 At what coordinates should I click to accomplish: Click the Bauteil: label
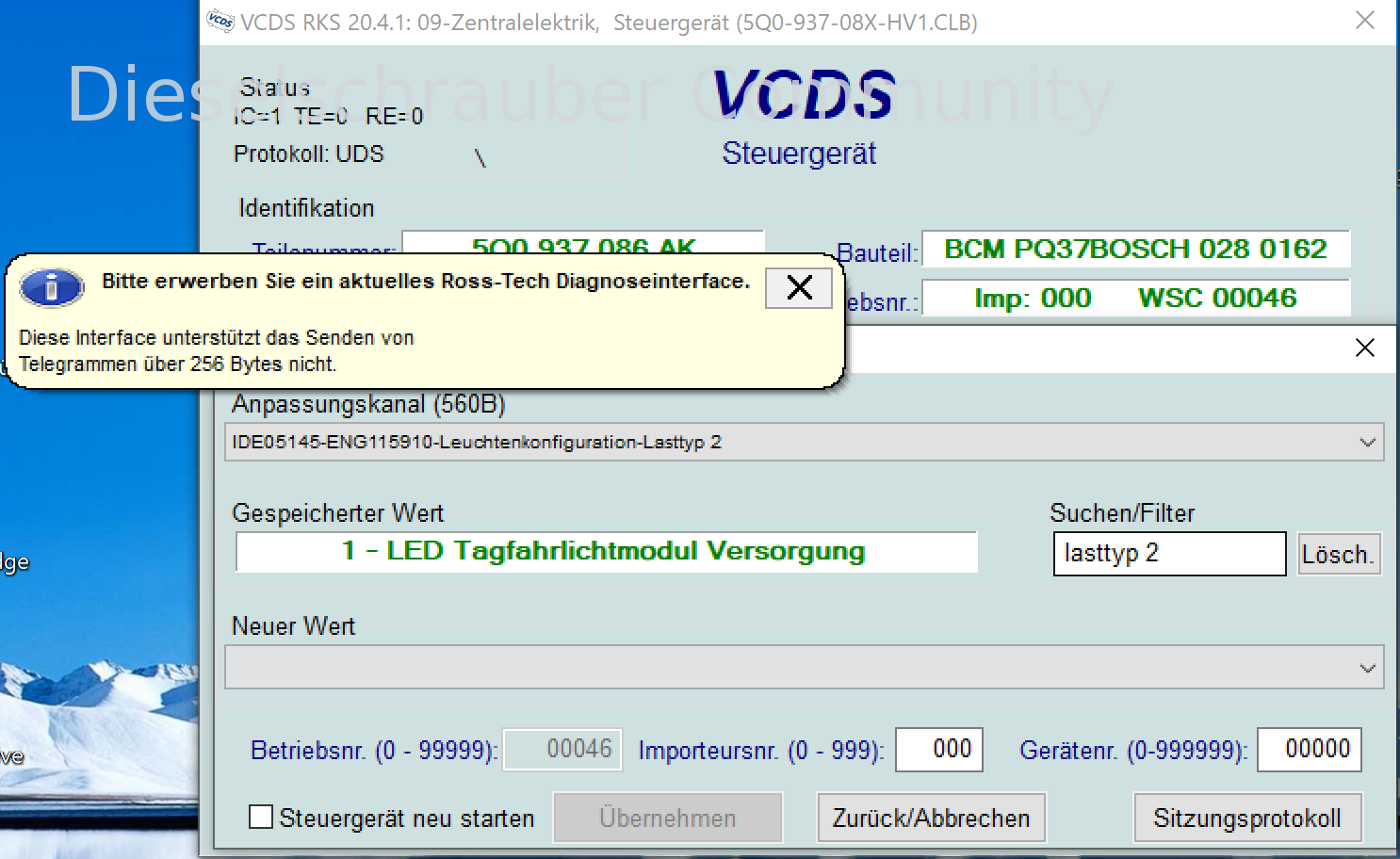pyautogui.click(x=877, y=253)
